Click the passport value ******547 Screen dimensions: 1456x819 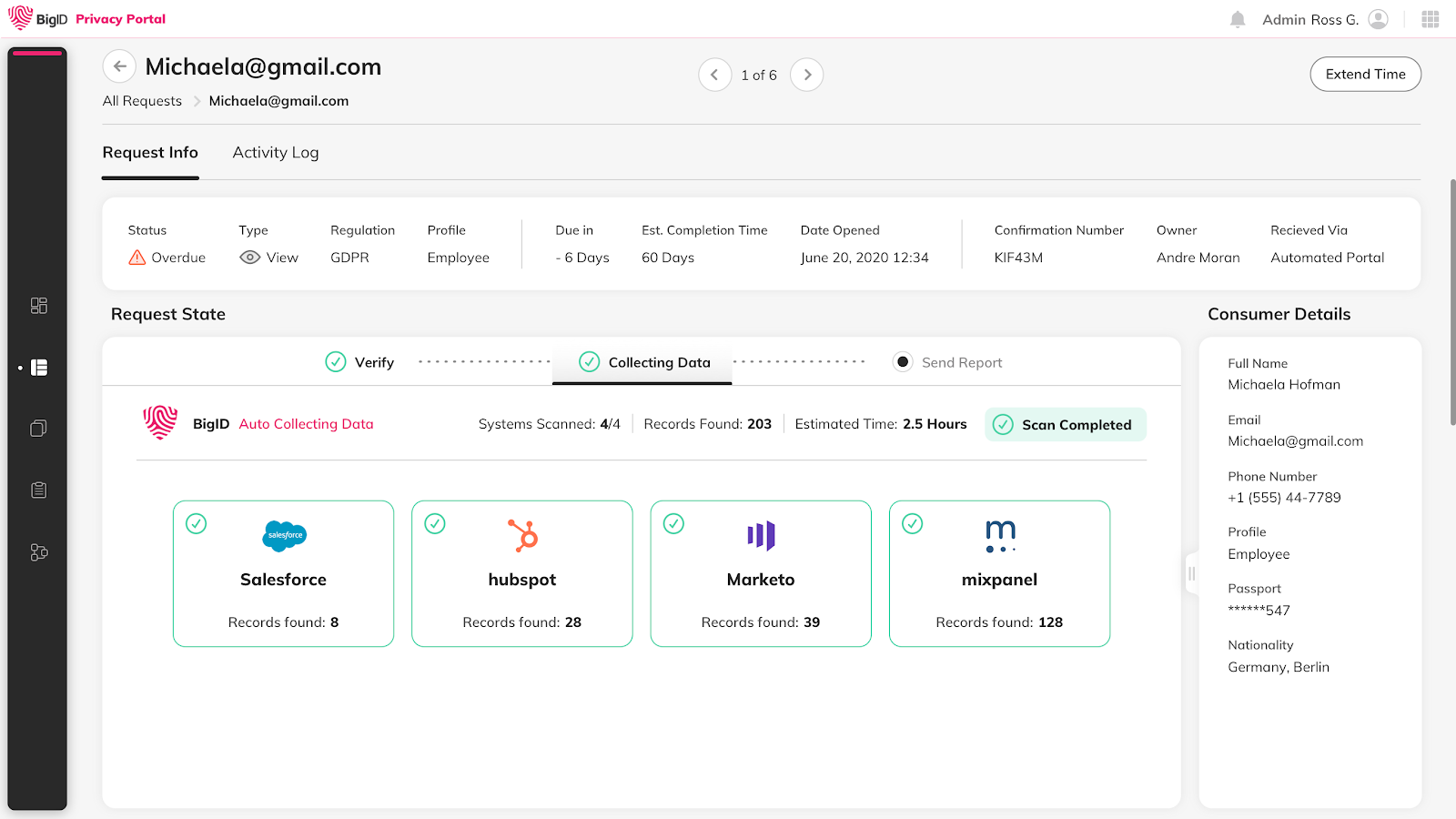(x=1259, y=610)
